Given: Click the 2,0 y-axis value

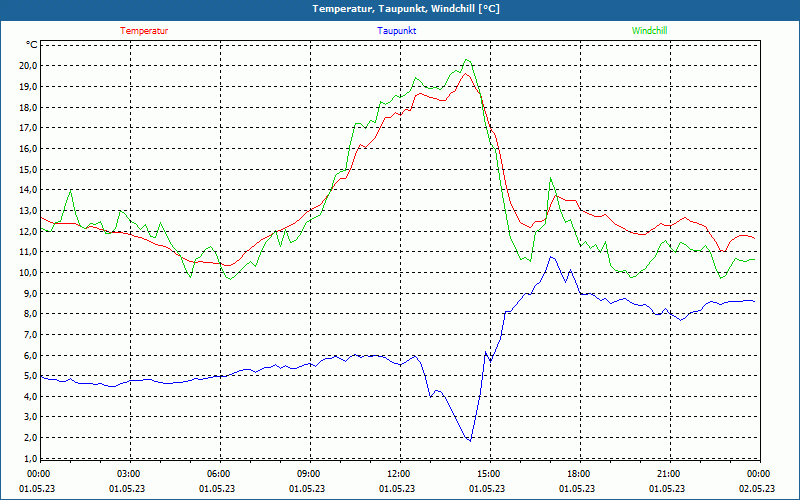Looking at the screenshot, I should 30,438.
